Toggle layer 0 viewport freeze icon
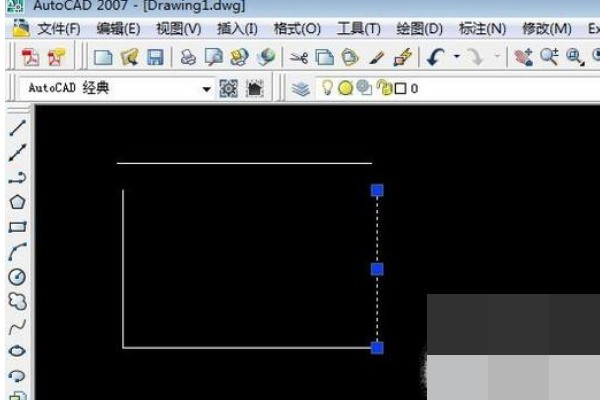The image size is (600, 400). 364,88
